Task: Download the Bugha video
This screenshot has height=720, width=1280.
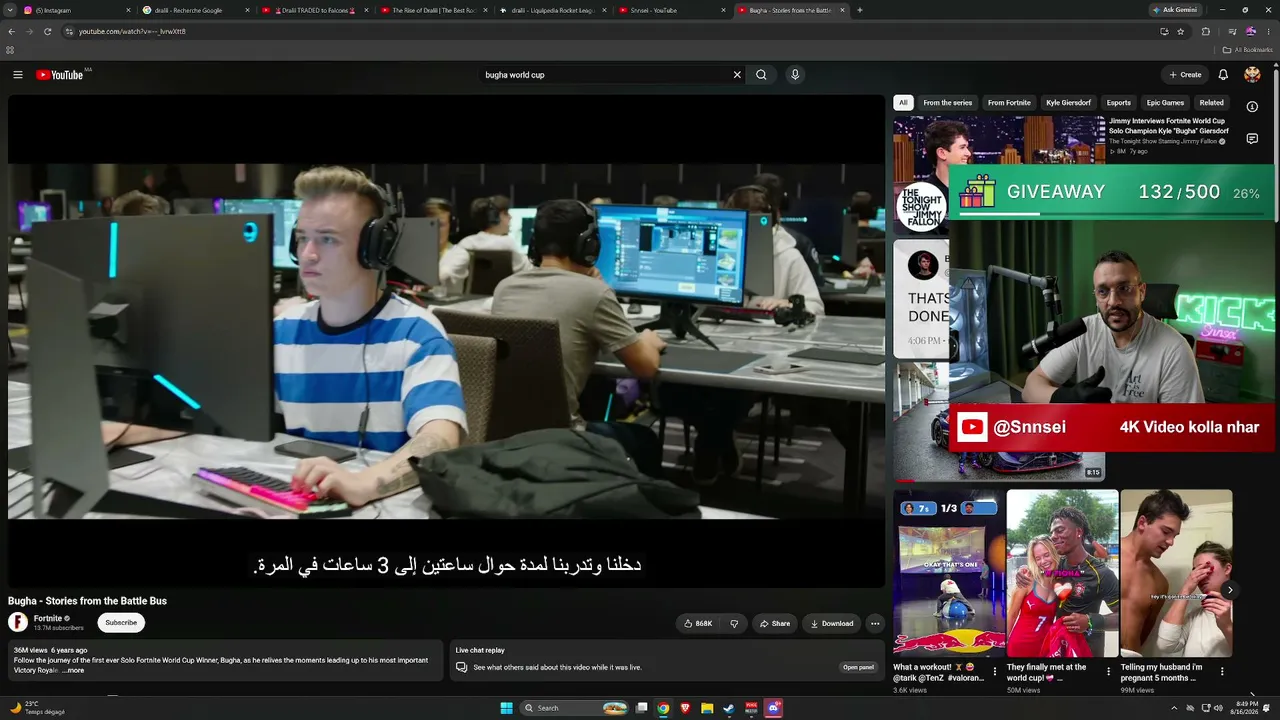Action: click(832, 623)
